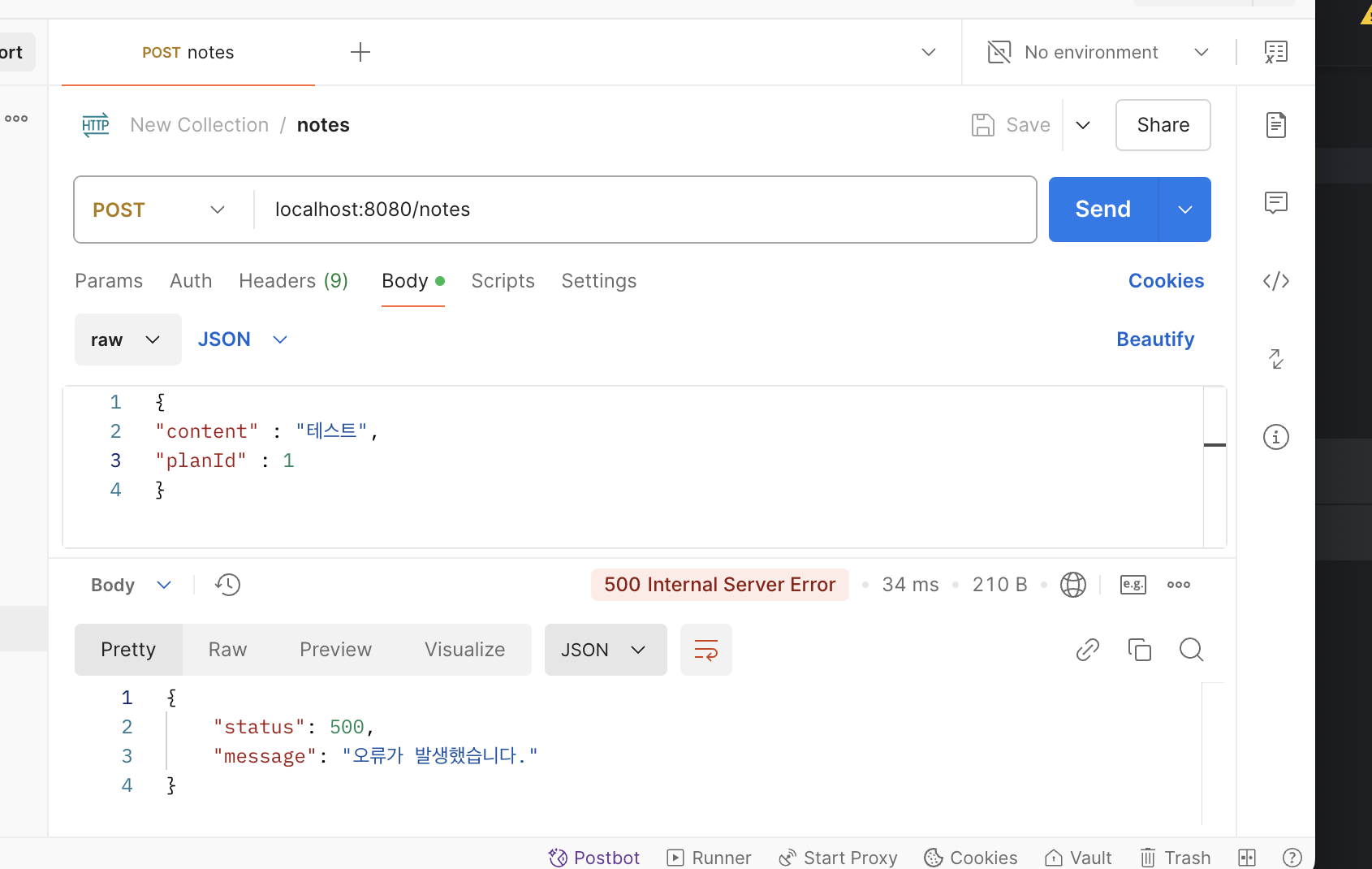Image resolution: width=1372 pixels, height=869 pixels.
Task: Open the help question mark icon
Action: coord(1292,858)
